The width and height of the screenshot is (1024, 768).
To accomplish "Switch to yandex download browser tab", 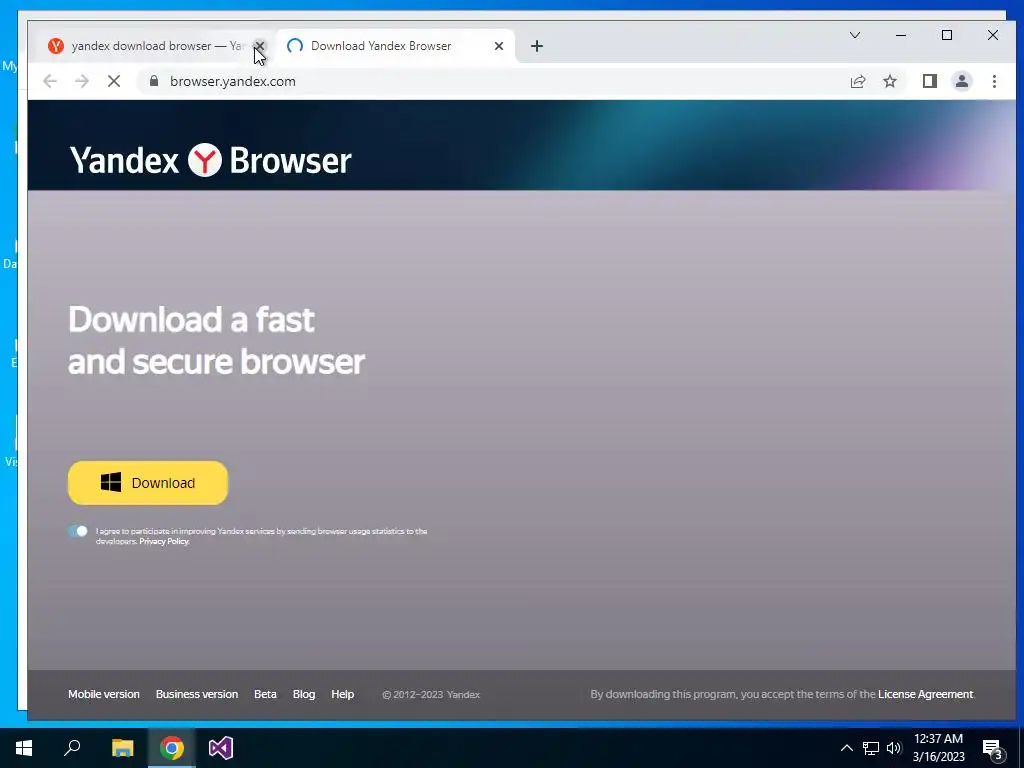I will (149, 46).
